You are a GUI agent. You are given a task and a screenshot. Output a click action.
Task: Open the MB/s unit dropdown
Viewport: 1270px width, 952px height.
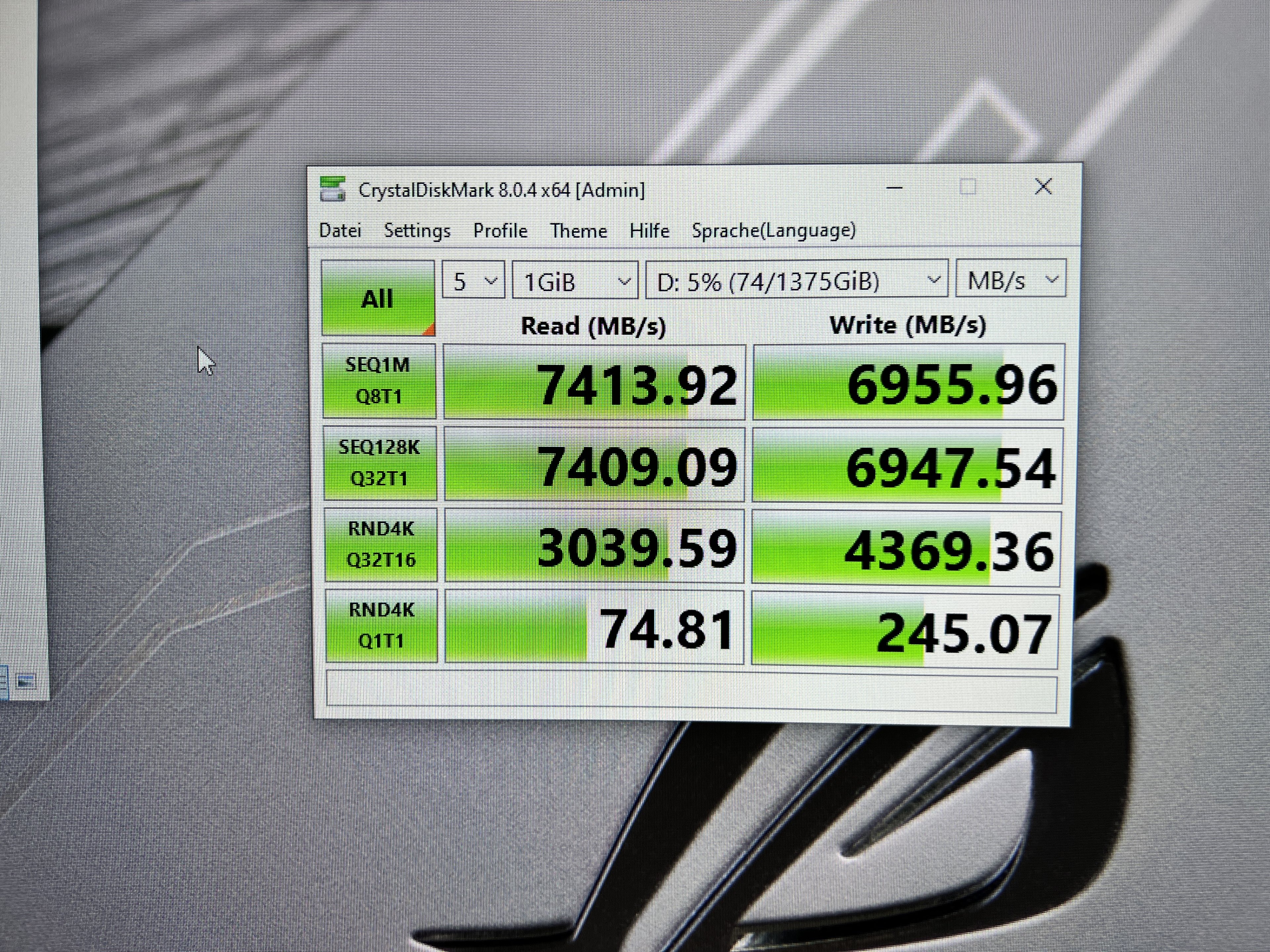[1010, 279]
